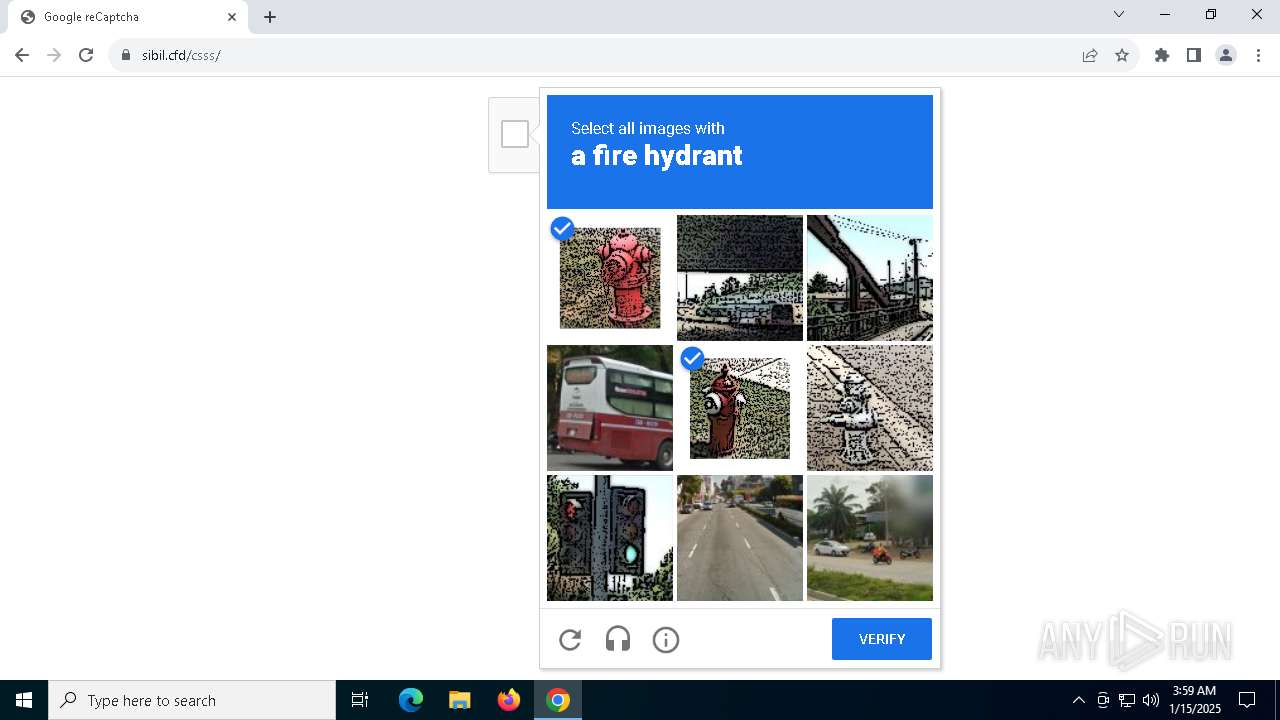Click the VERIFY button
The image size is (1280, 720).
882,639
